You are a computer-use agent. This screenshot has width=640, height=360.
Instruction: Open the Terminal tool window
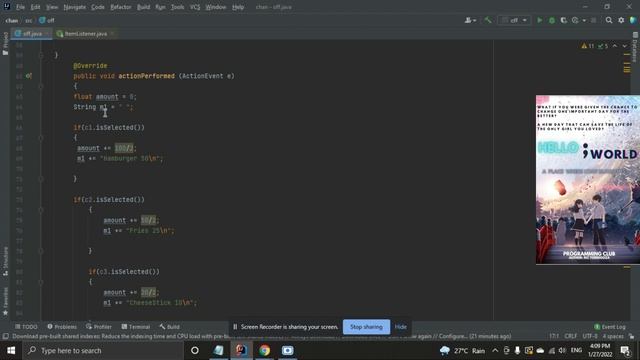tap(136, 327)
